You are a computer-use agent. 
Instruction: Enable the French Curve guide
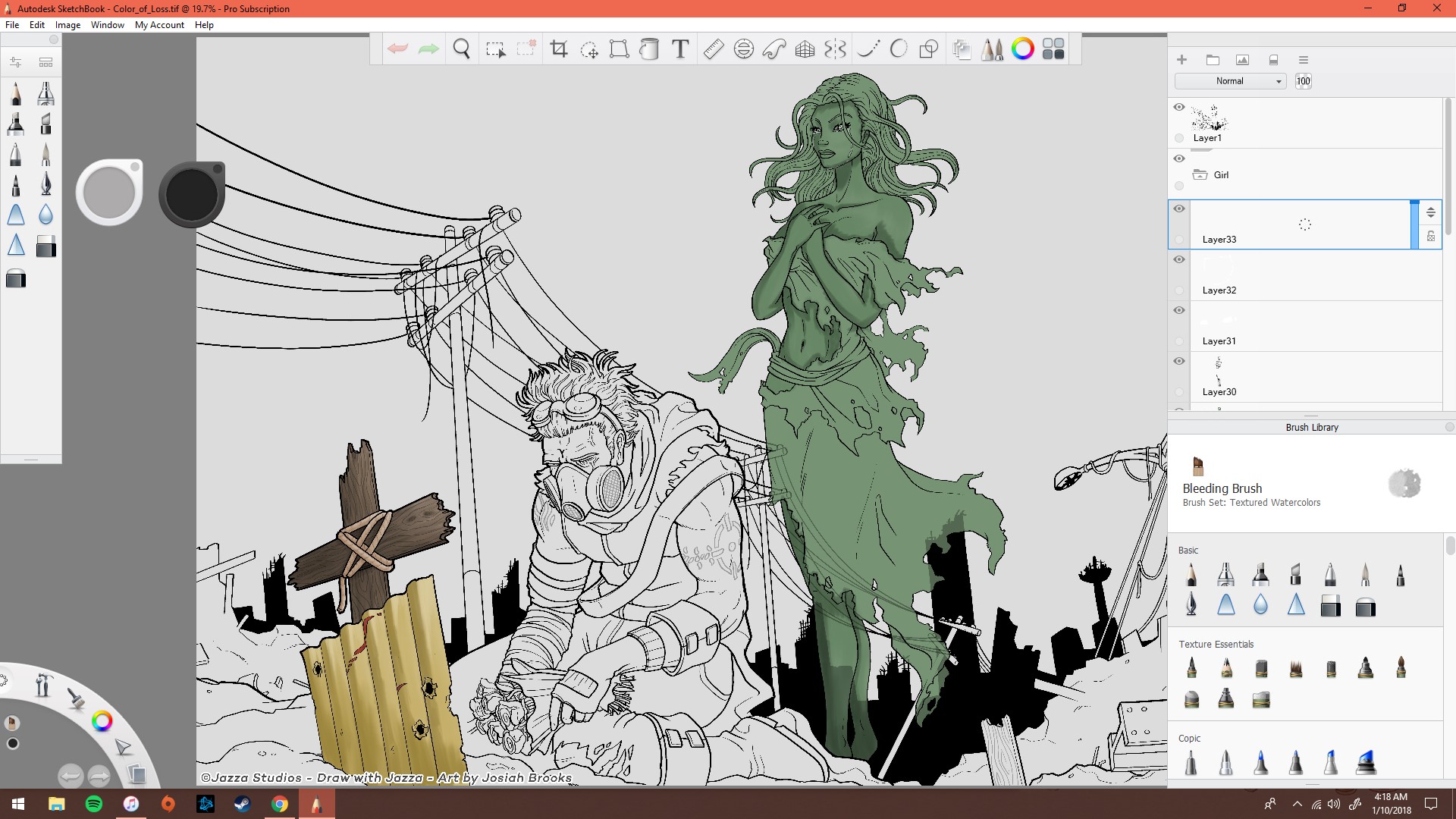pyautogui.click(x=774, y=49)
